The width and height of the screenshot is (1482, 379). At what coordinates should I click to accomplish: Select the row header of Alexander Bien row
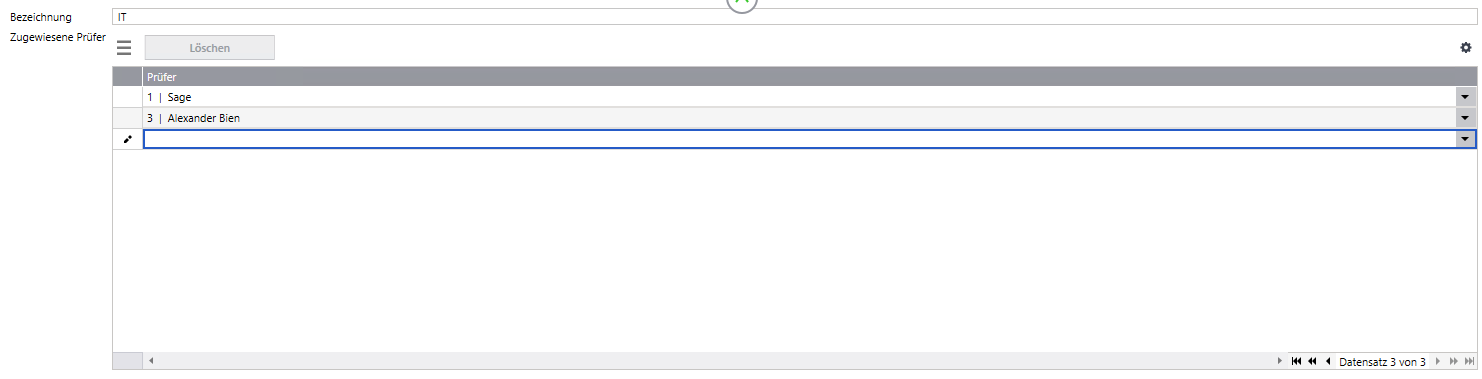coord(127,118)
